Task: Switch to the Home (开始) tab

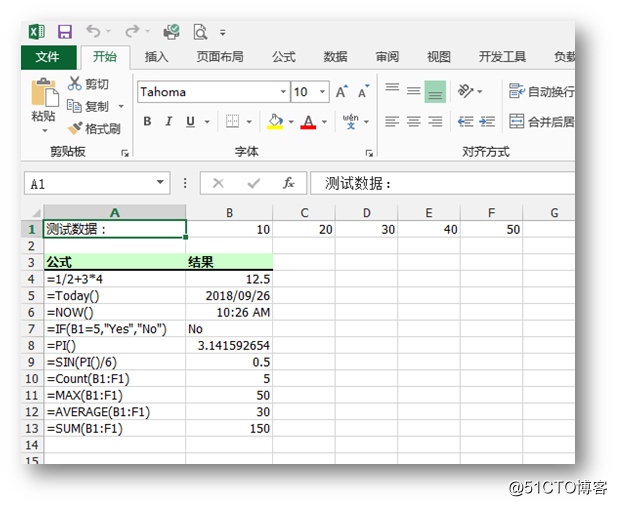Action: 105,57
